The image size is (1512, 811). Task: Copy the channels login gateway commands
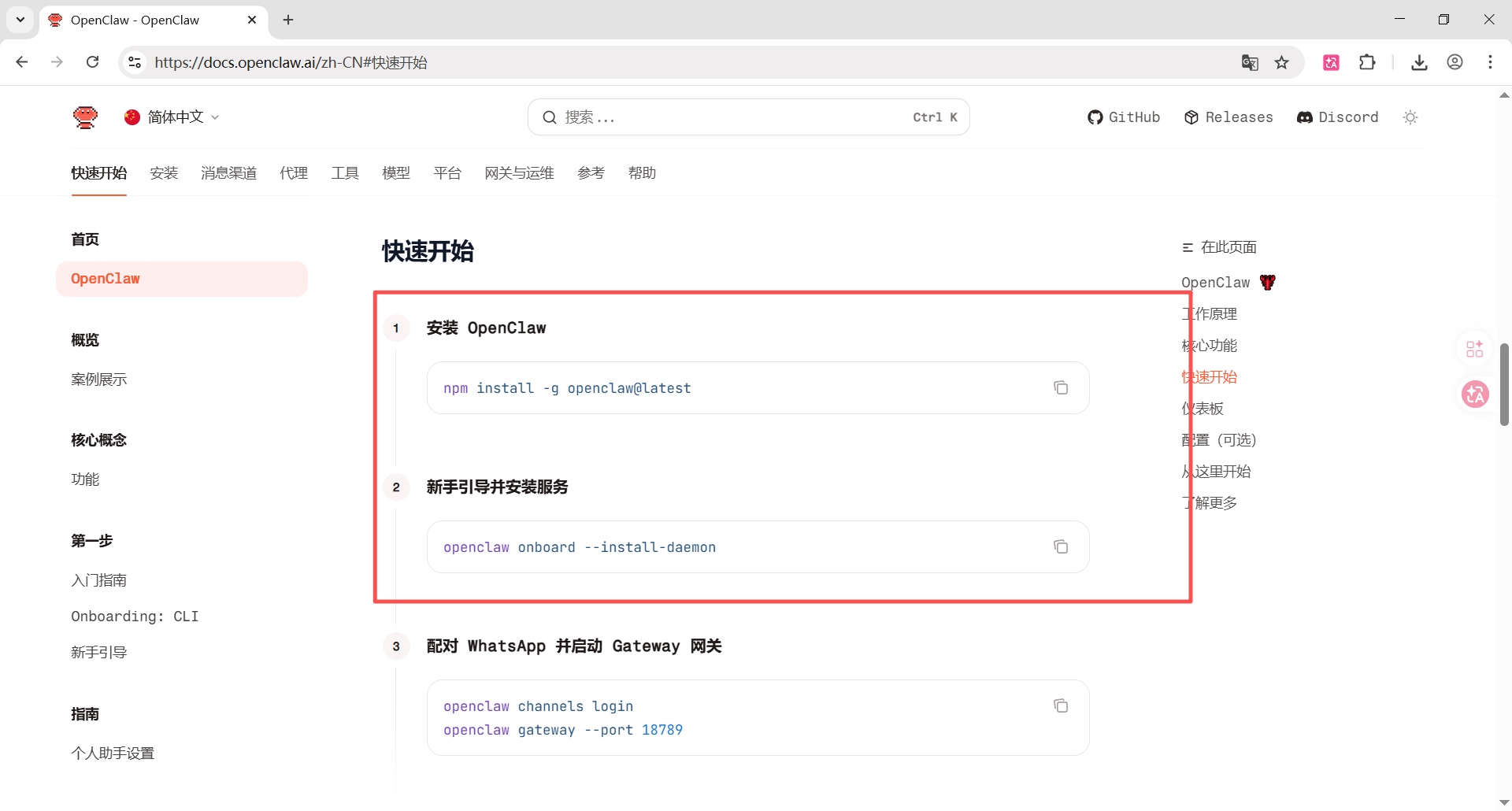pyautogui.click(x=1061, y=705)
